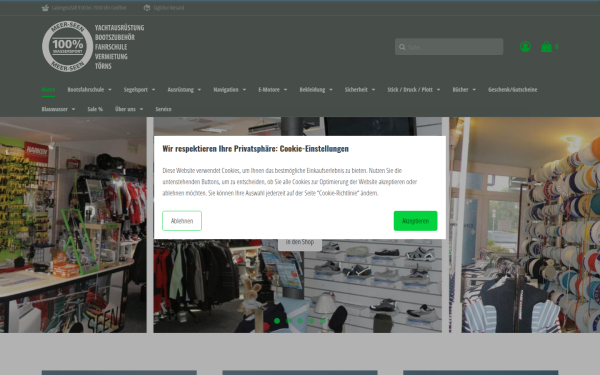Click the magnifier icon in the search box

pos(402,47)
